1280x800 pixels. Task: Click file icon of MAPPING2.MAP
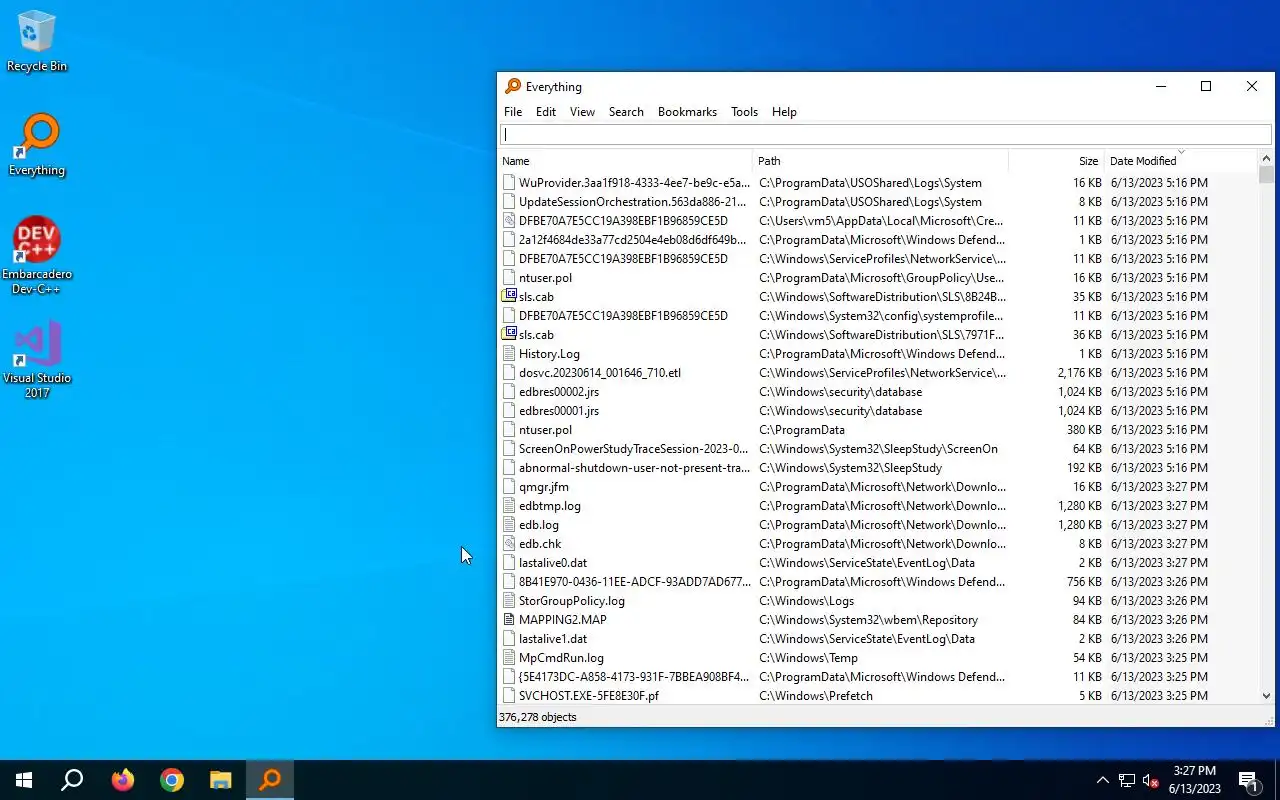(510, 620)
